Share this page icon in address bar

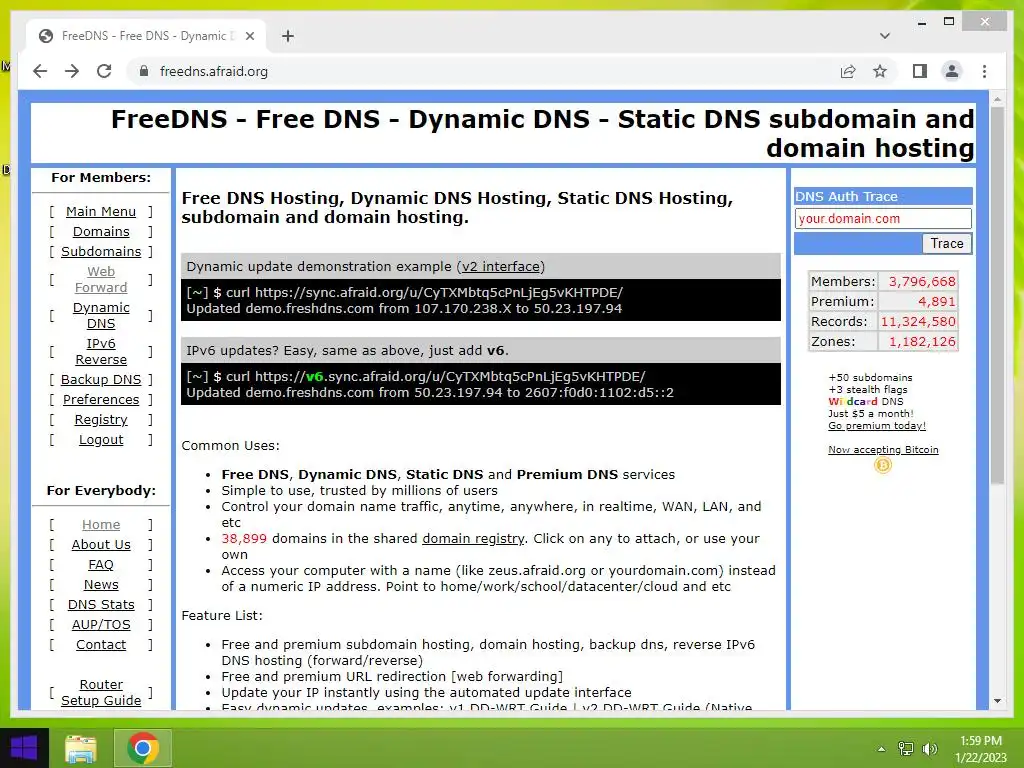pyautogui.click(x=848, y=71)
